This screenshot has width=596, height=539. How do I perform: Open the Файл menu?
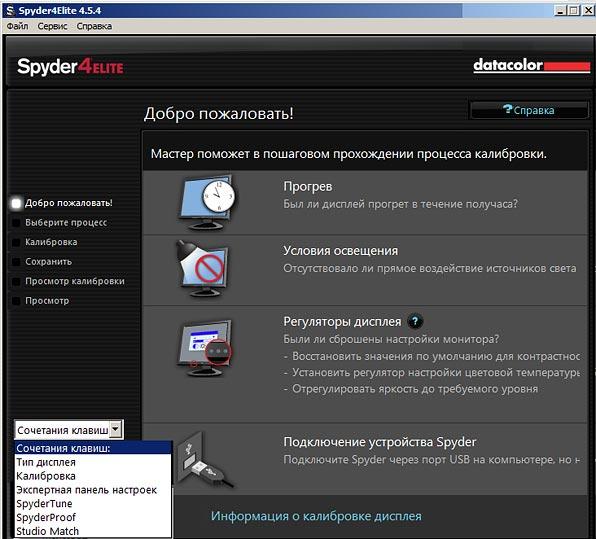click(x=17, y=26)
